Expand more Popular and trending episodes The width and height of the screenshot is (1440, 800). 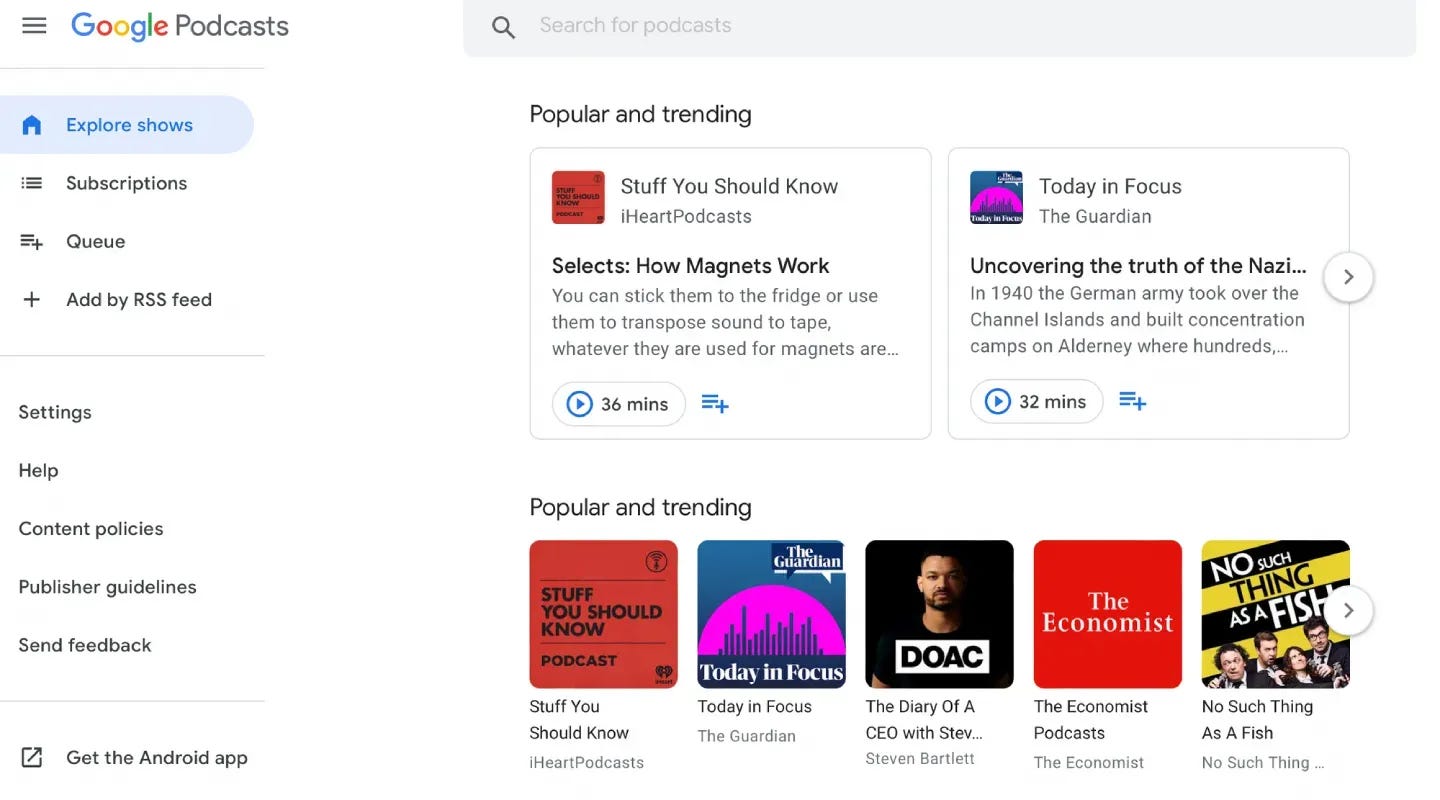[1348, 277]
